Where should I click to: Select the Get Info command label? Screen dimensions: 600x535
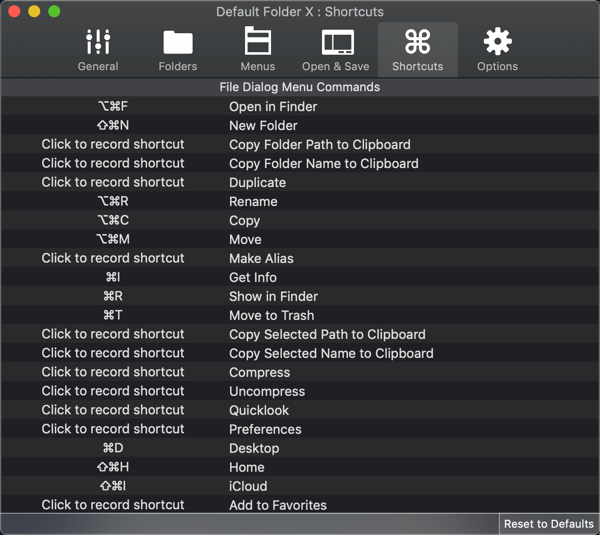click(x=253, y=277)
